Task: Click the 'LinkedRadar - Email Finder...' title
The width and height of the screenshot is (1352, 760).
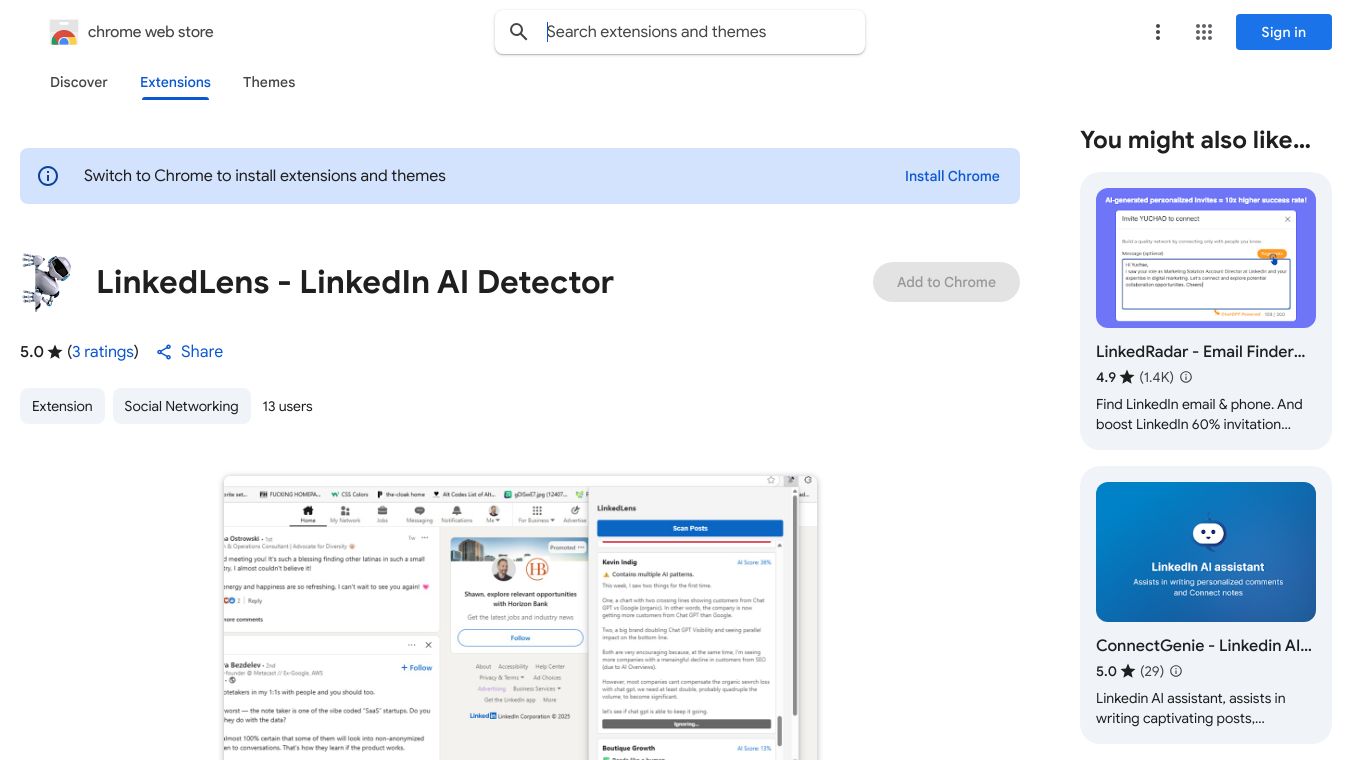Action: click(x=1201, y=351)
